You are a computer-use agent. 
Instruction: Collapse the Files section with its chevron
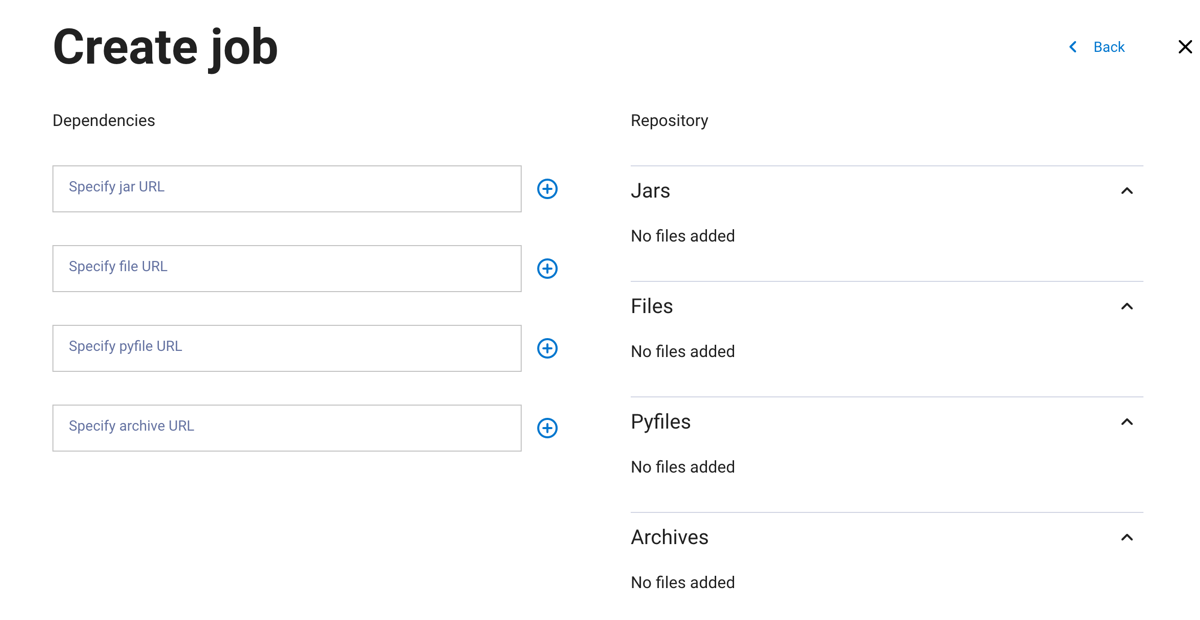(1126, 307)
